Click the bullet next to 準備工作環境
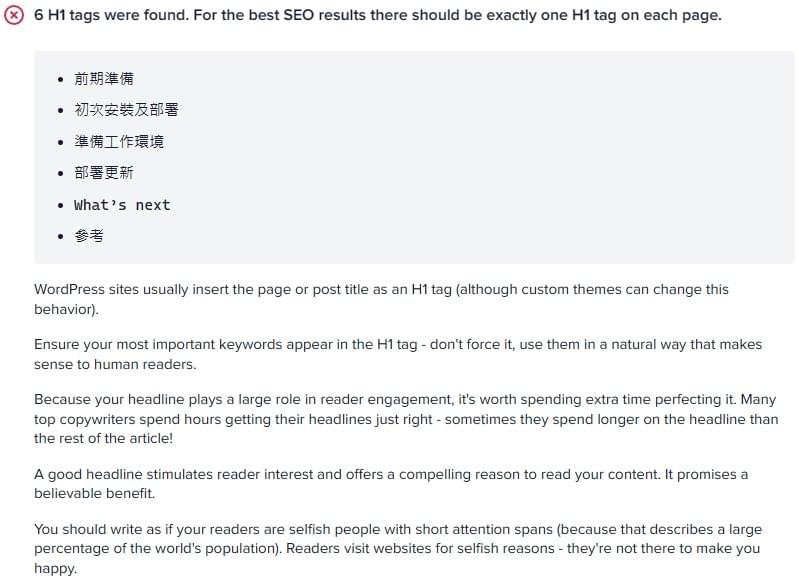 [x=61, y=142]
